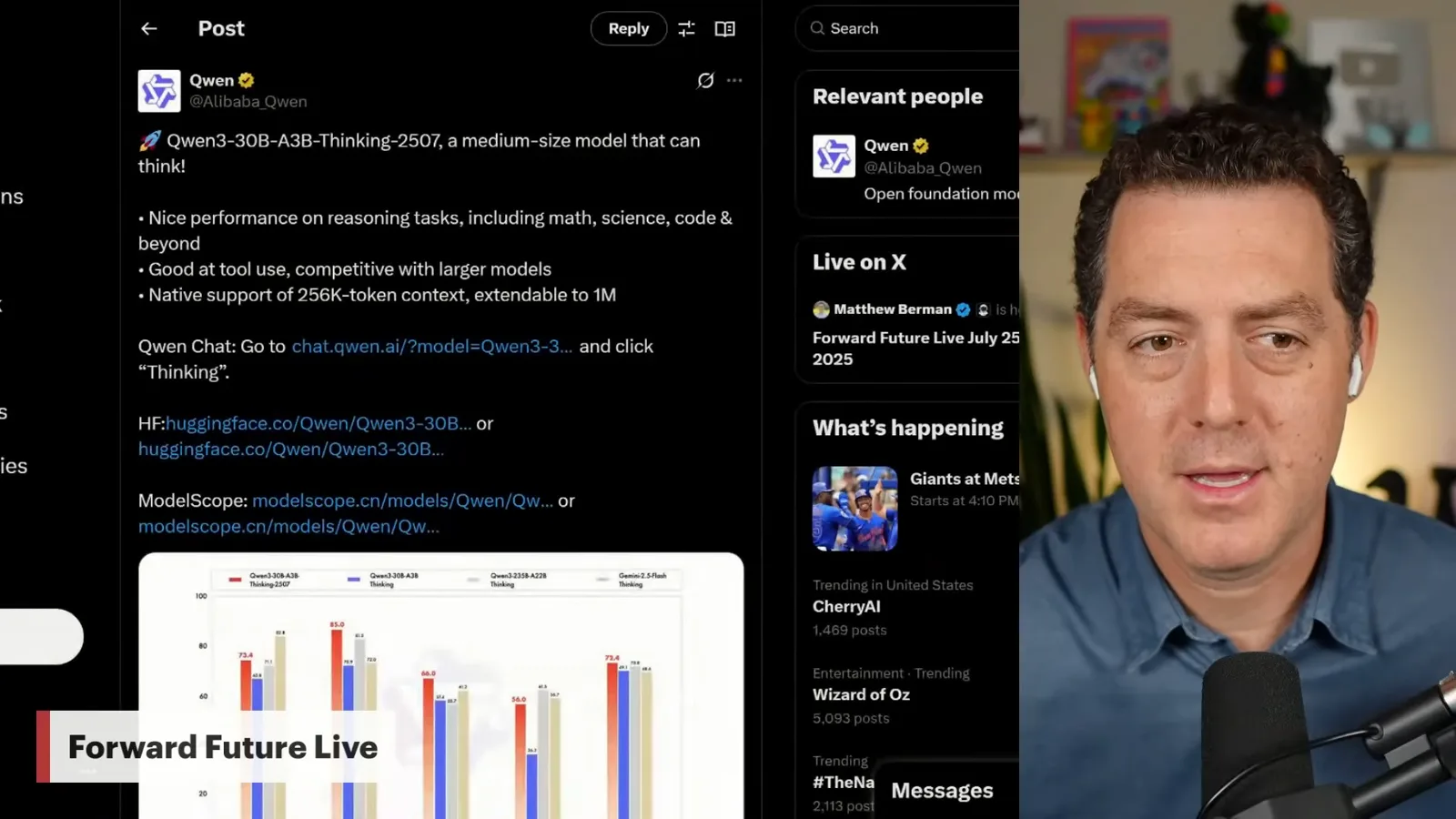Image resolution: width=1456 pixels, height=819 pixels.
Task: Open the first ModelScope link after 'ModelScope:'
Action: point(402,501)
